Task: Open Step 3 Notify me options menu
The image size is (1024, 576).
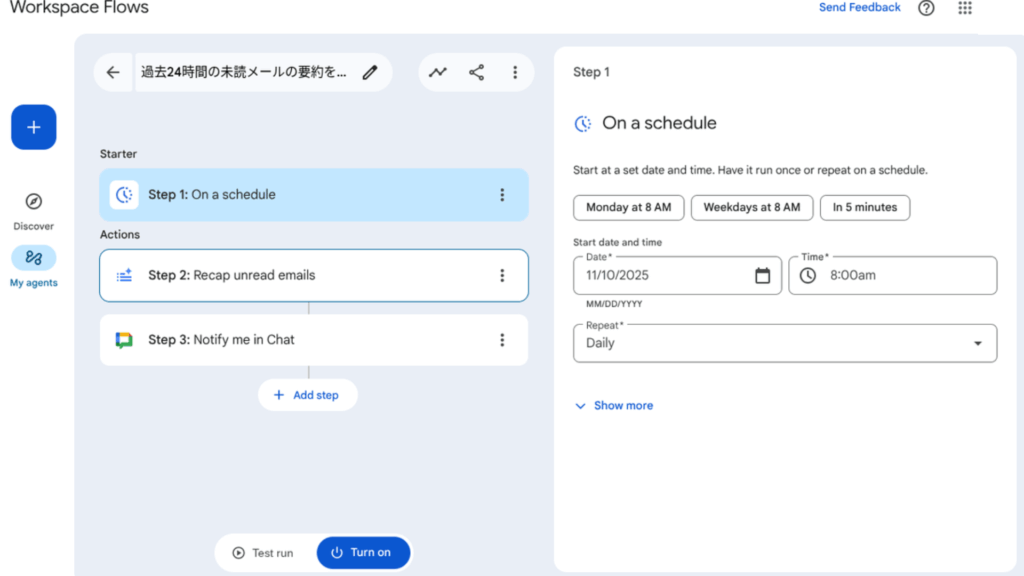Action: (502, 340)
